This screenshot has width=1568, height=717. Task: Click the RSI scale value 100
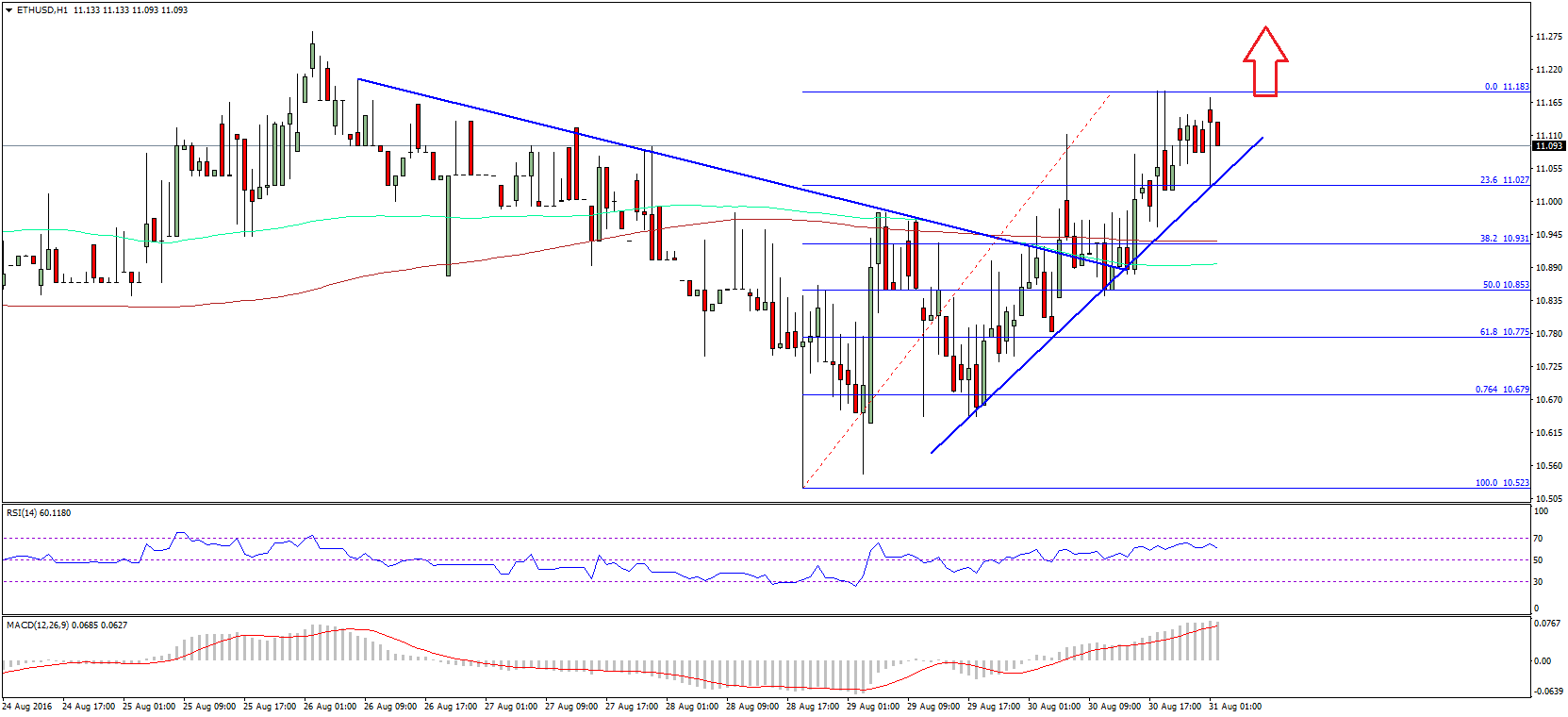point(1541,511)
